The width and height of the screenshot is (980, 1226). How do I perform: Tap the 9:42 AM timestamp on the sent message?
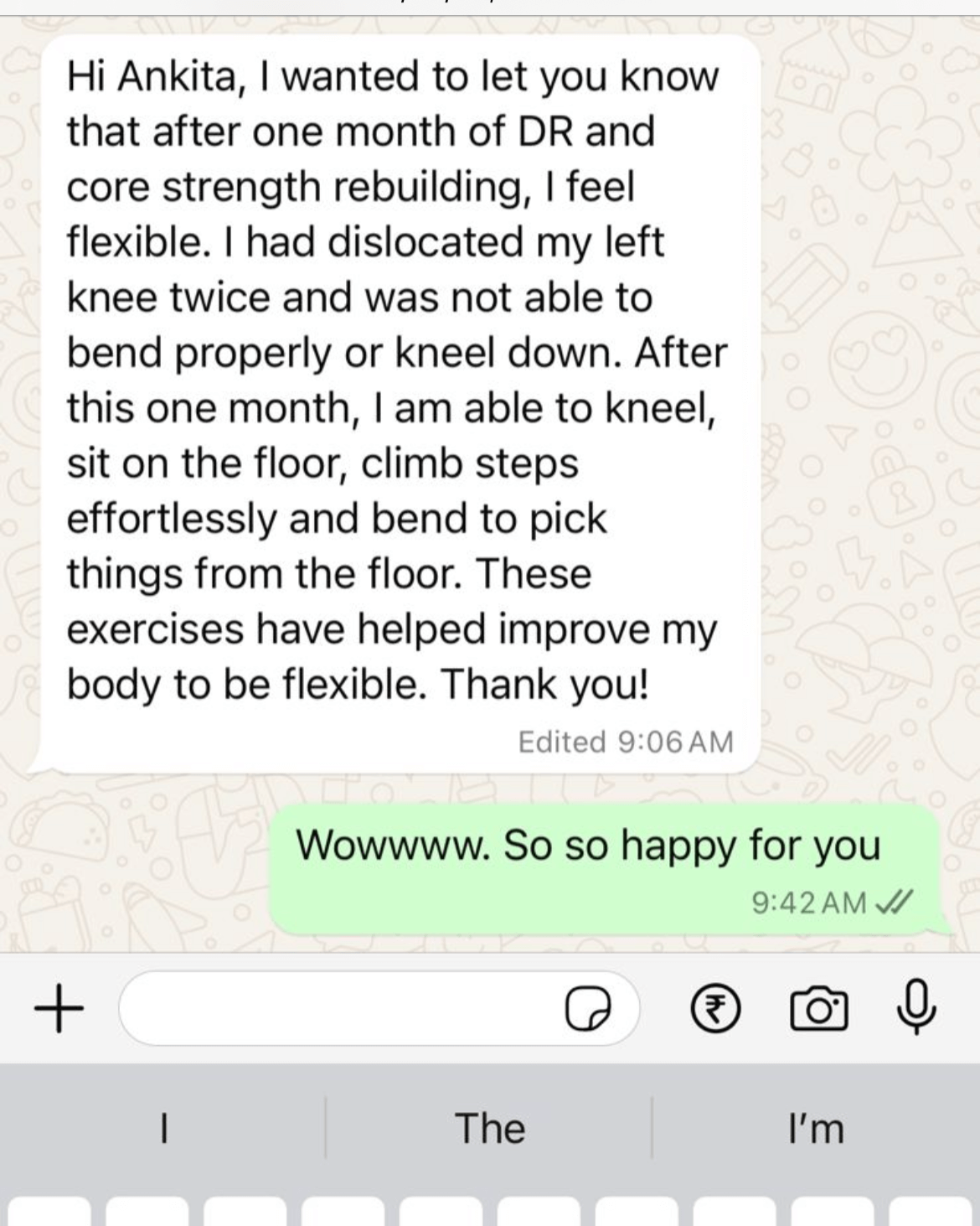(808, 903)
